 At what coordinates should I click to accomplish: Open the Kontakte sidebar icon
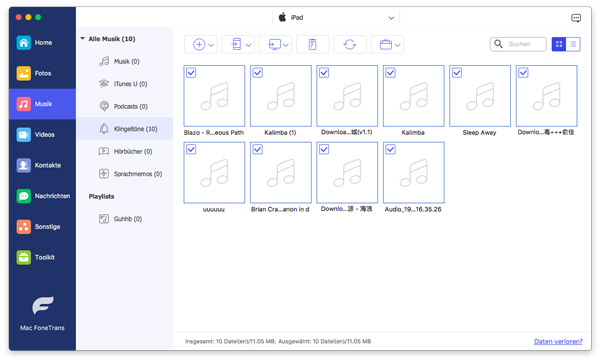[x=24, y=165]
